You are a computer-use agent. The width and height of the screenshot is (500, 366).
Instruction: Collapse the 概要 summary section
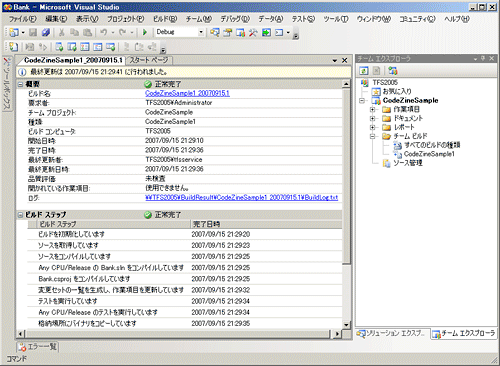point(21,84)
